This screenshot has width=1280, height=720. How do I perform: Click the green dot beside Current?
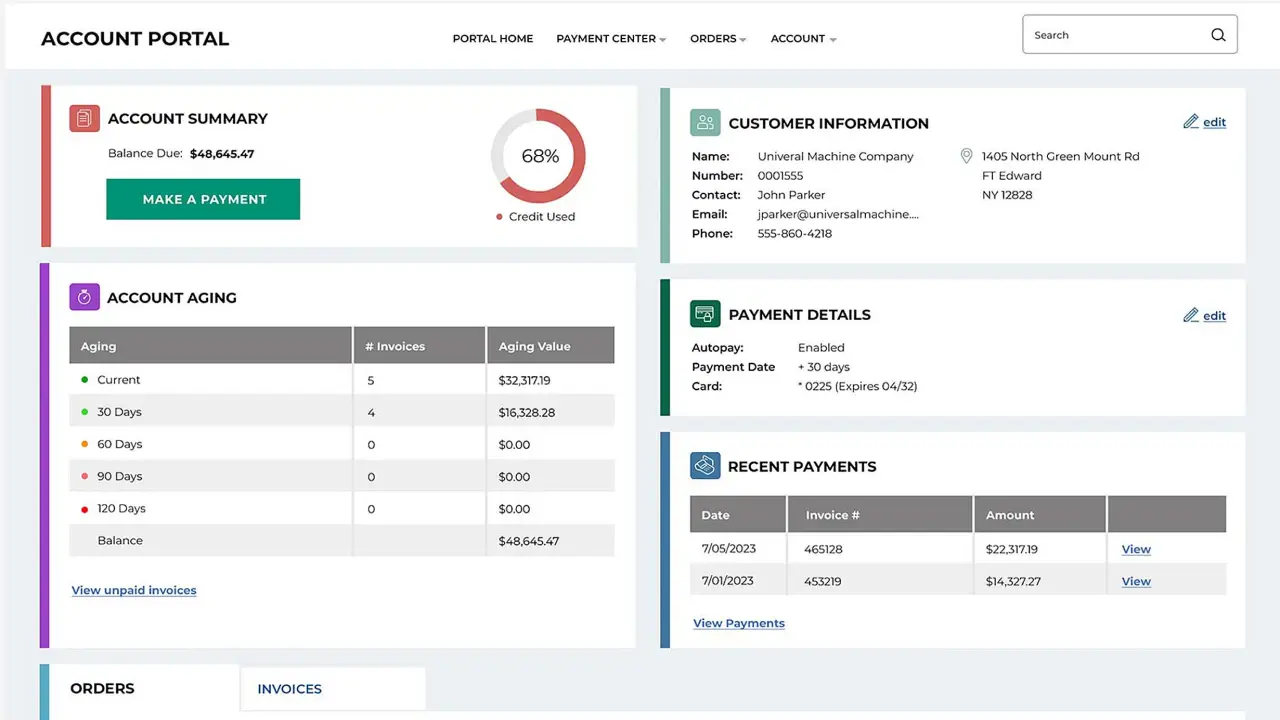pos(84,380)
